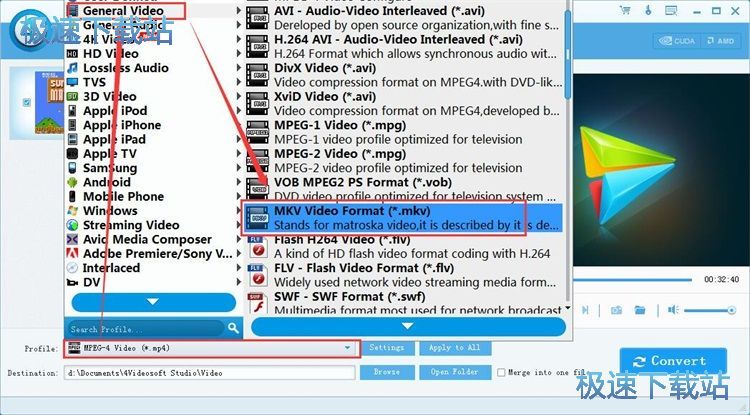
Task: Click the DivX Video film icon
Action: (x=258, y=75)
